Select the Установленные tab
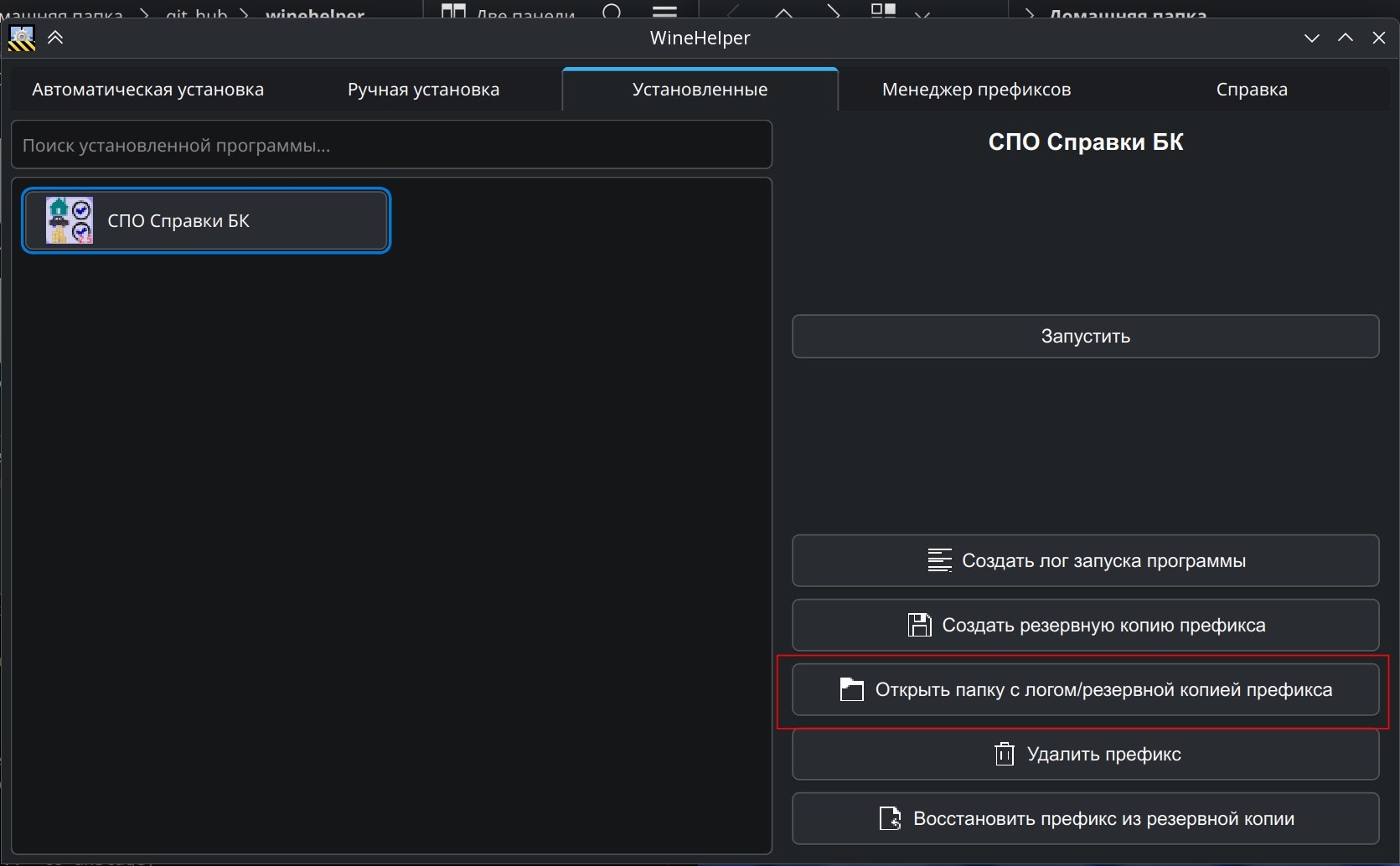The width and height of the screenshot is (1400, 866). coord(700,90)
